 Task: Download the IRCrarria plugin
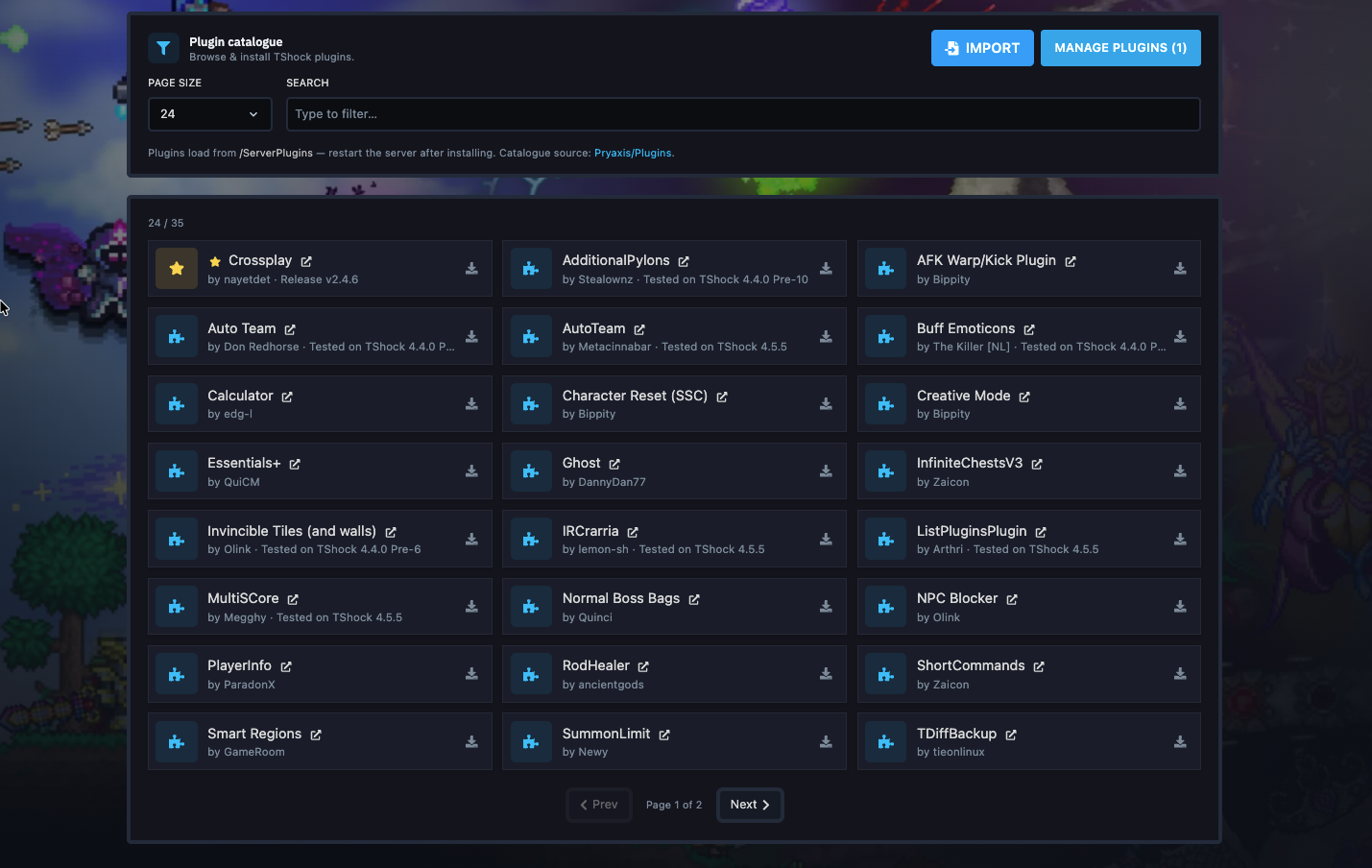826,540
